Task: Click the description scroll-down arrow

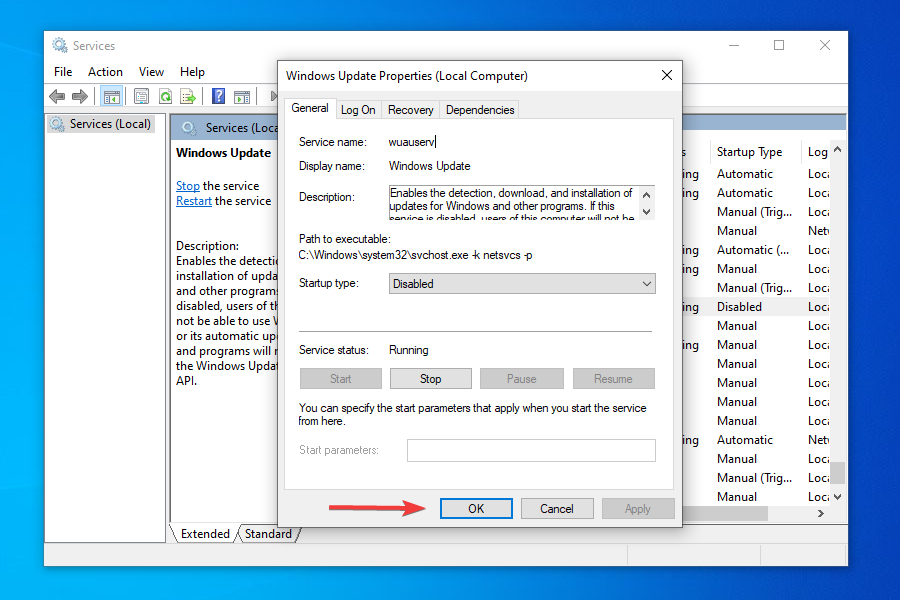Action: pyautogui.click(x=646, y=211)
